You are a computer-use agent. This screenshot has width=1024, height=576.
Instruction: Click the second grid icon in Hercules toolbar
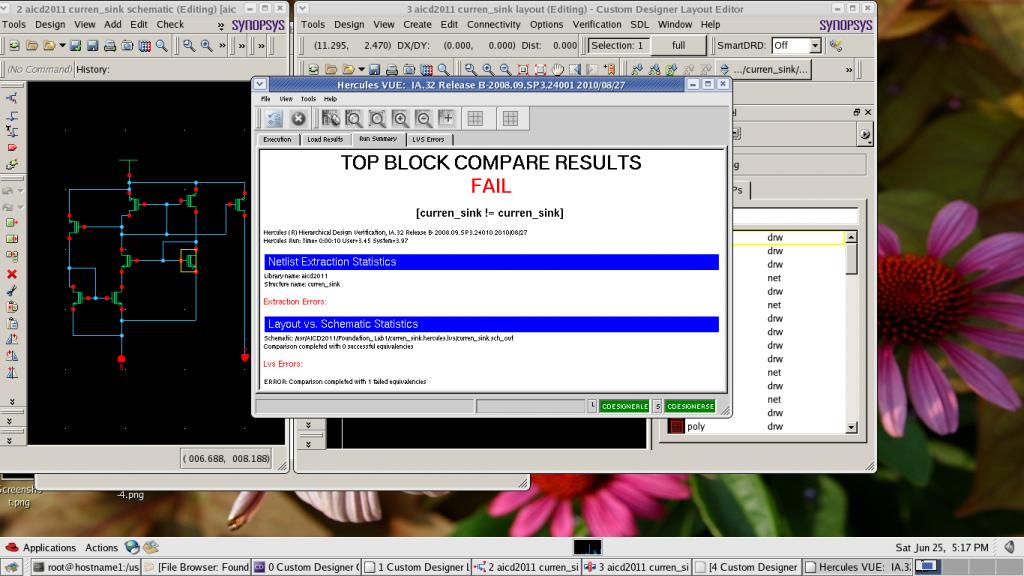(510, 118)
